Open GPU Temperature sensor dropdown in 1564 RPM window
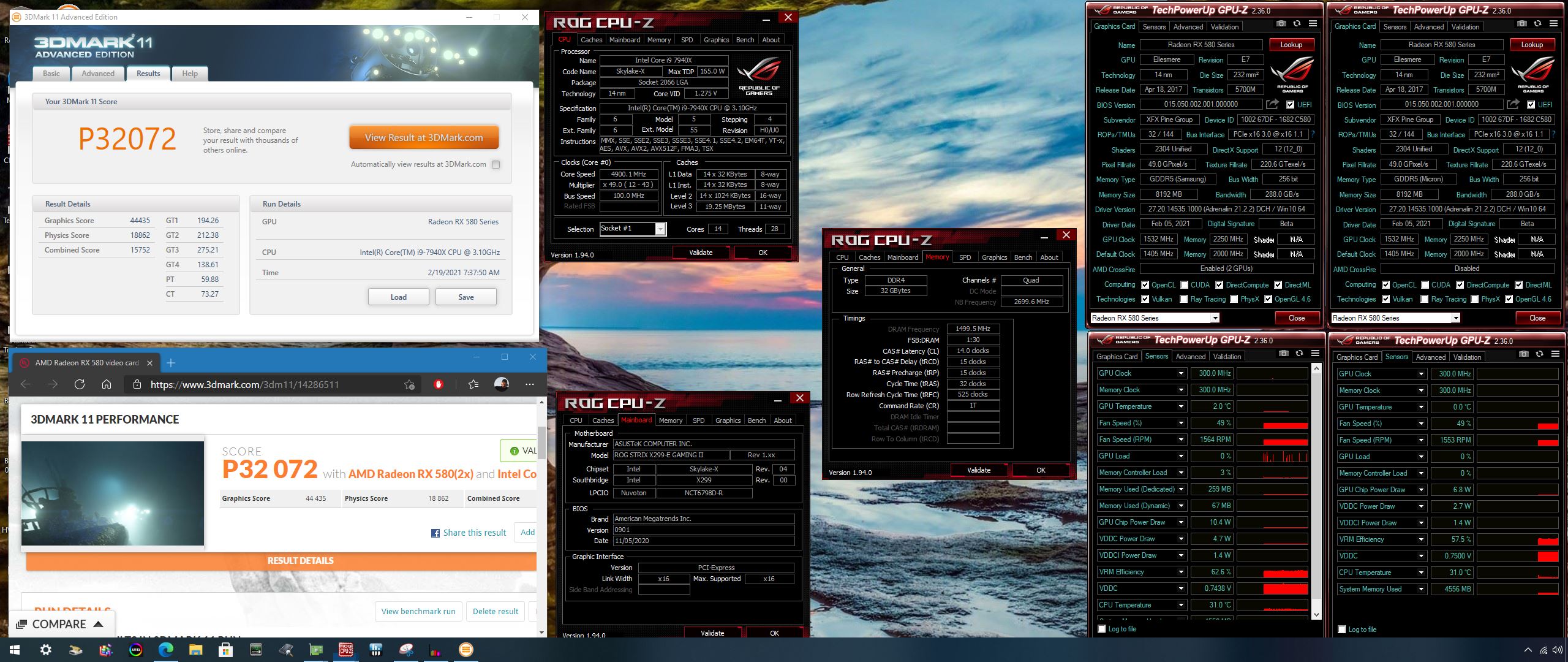Viewport: 1568px width, 662px height. click(1181, 406)
